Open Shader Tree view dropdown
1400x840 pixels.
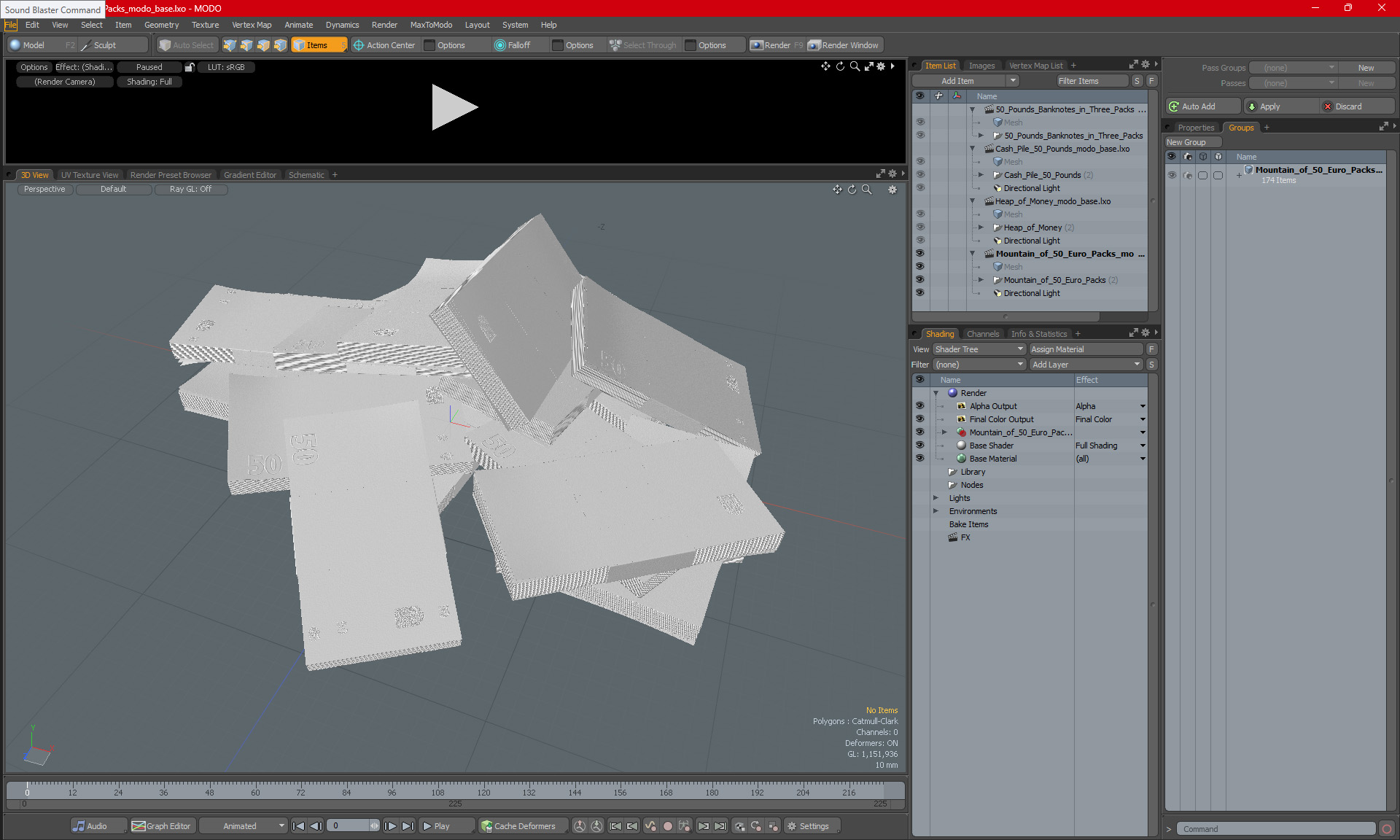(979, 349)
